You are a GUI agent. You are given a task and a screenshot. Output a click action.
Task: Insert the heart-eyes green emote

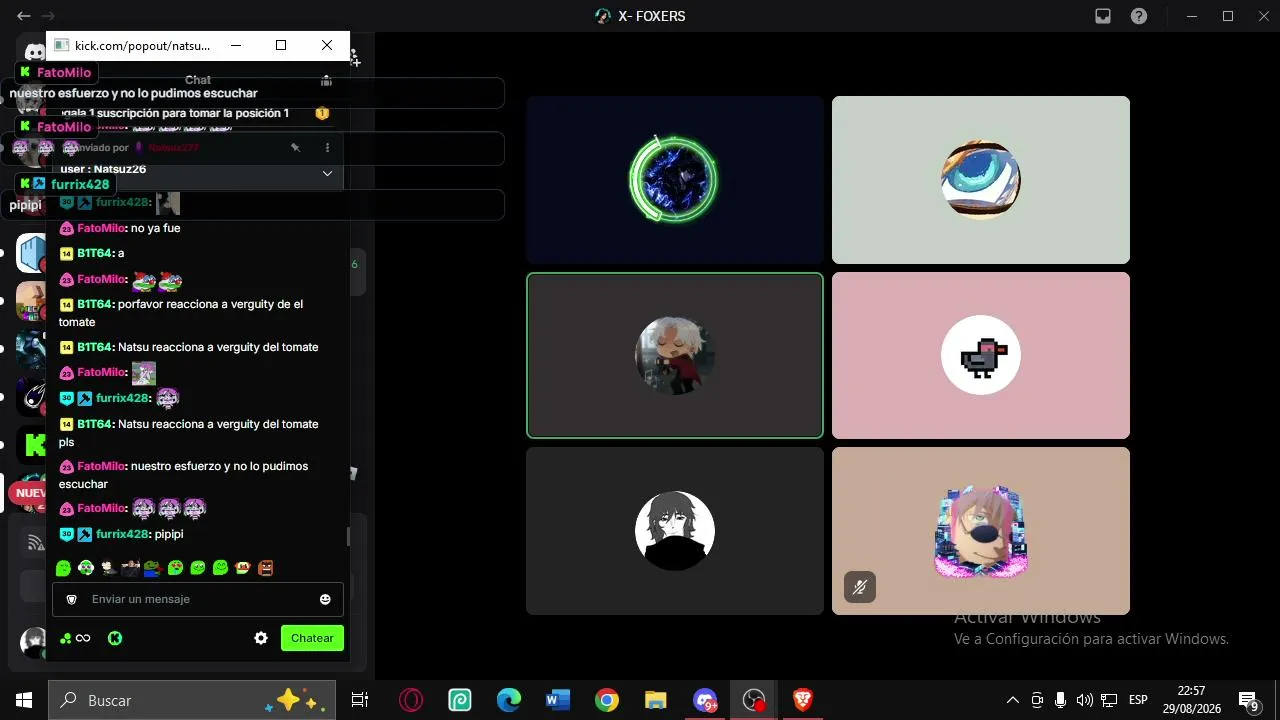click(x=176, y=568)
